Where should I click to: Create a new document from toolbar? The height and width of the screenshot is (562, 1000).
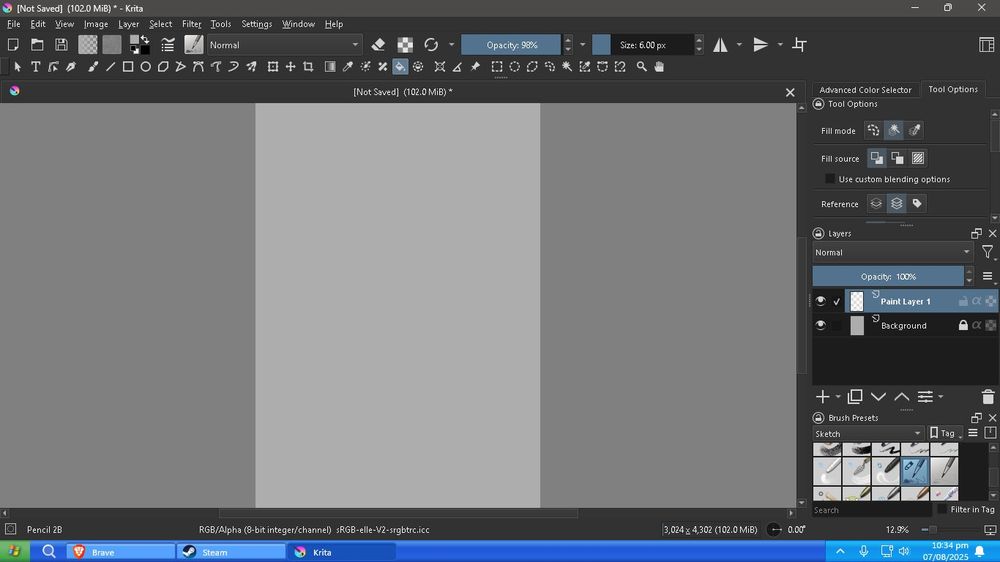13,45
